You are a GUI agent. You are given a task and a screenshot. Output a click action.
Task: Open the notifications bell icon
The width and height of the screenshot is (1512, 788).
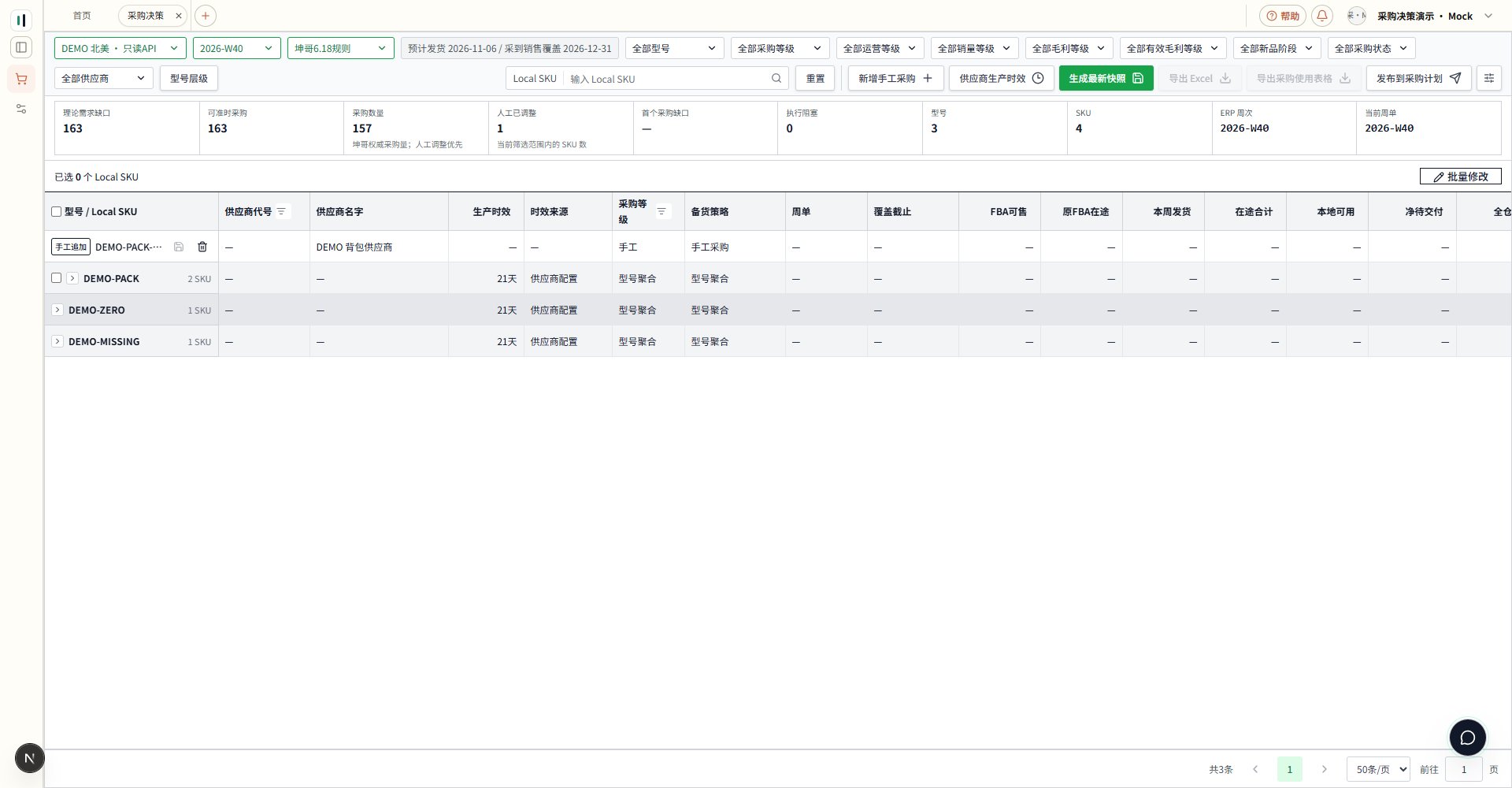1322,16
